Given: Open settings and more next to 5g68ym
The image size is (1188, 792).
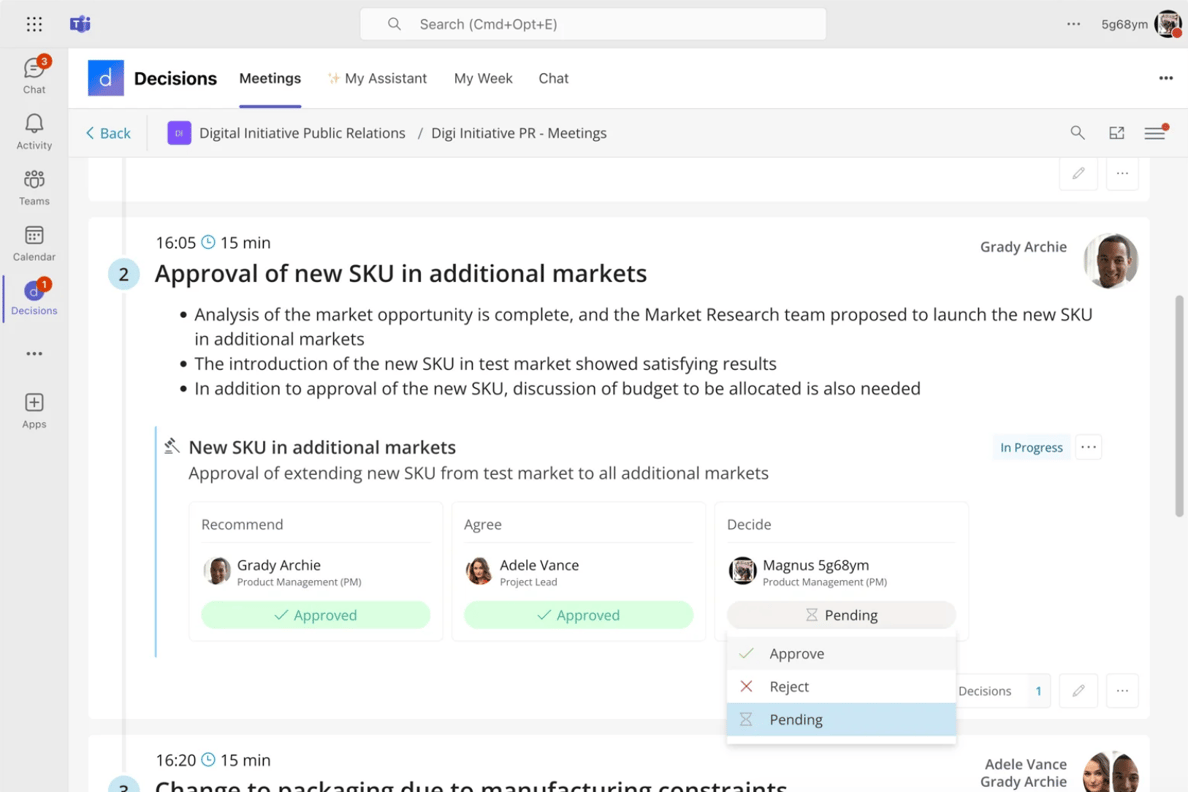Looking at the screenshot, I should tap(1074, 24).
